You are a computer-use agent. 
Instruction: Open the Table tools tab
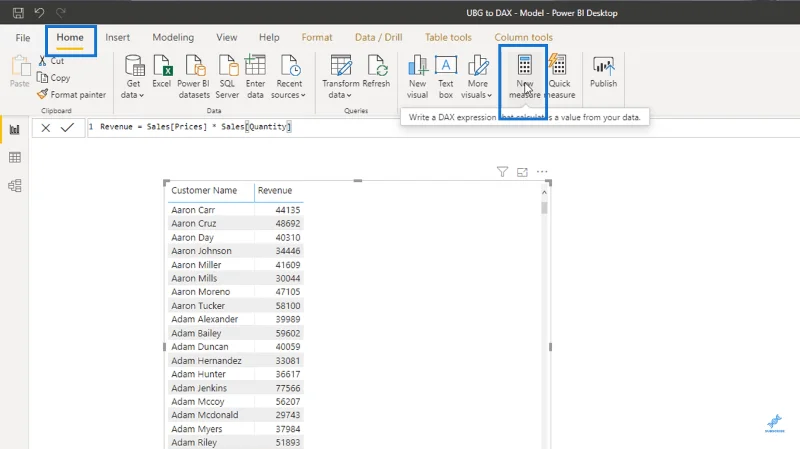[x=448, y=37]
